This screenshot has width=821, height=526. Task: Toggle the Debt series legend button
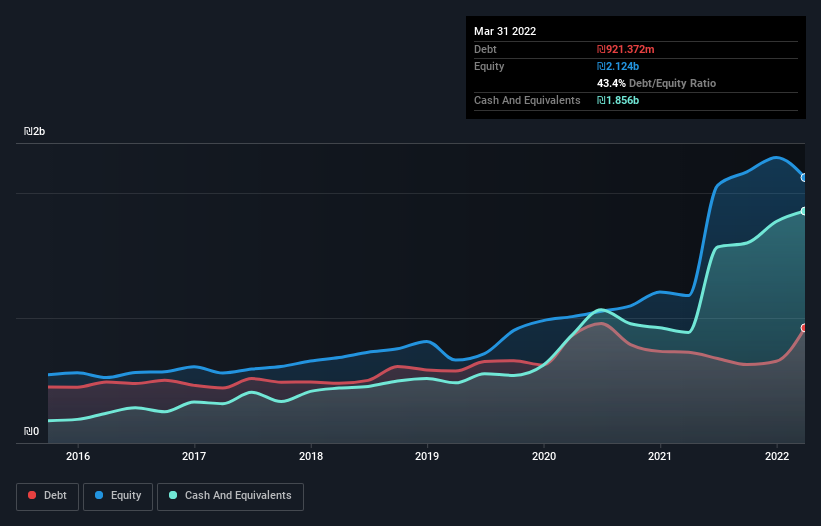tap(47, 496)
